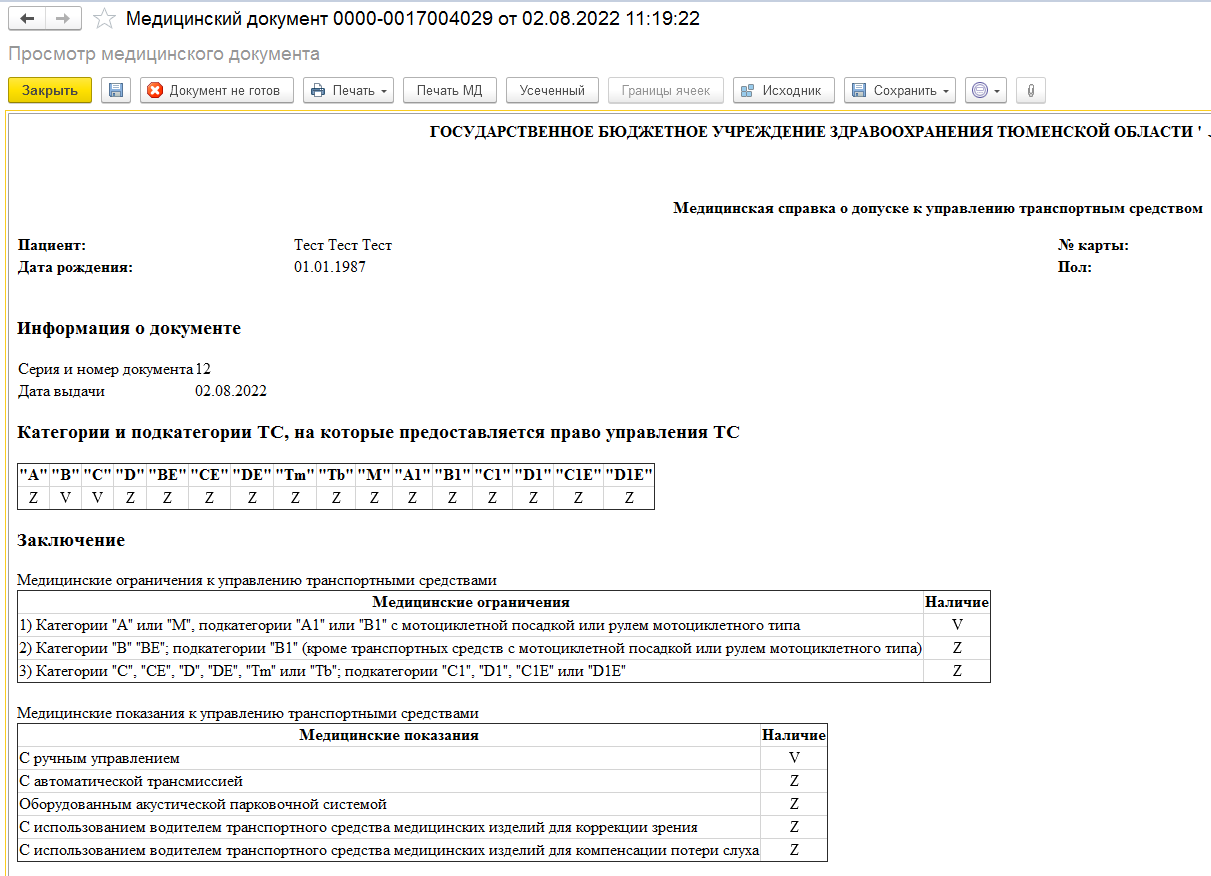Viewport: 1211px width, 876px height.
Task: Click the 'Печать МД' button
Action: tap(449, 90)
